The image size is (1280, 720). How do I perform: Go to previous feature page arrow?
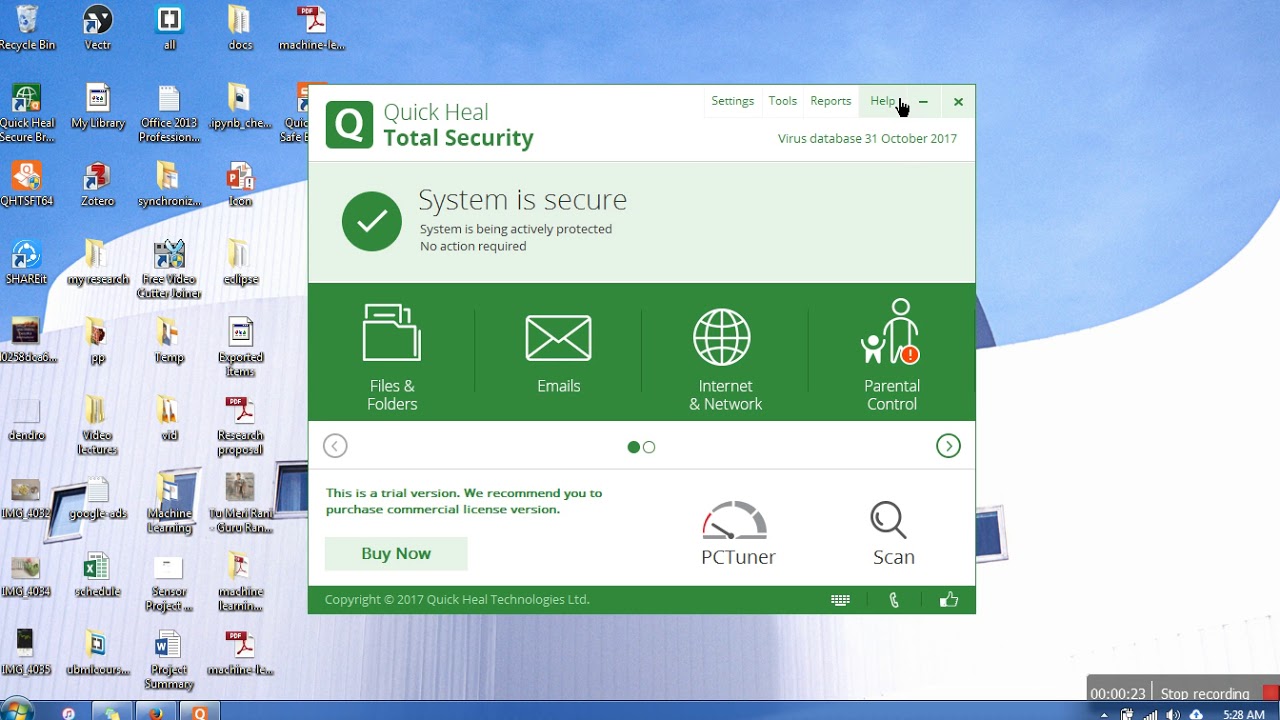(335, 446)
